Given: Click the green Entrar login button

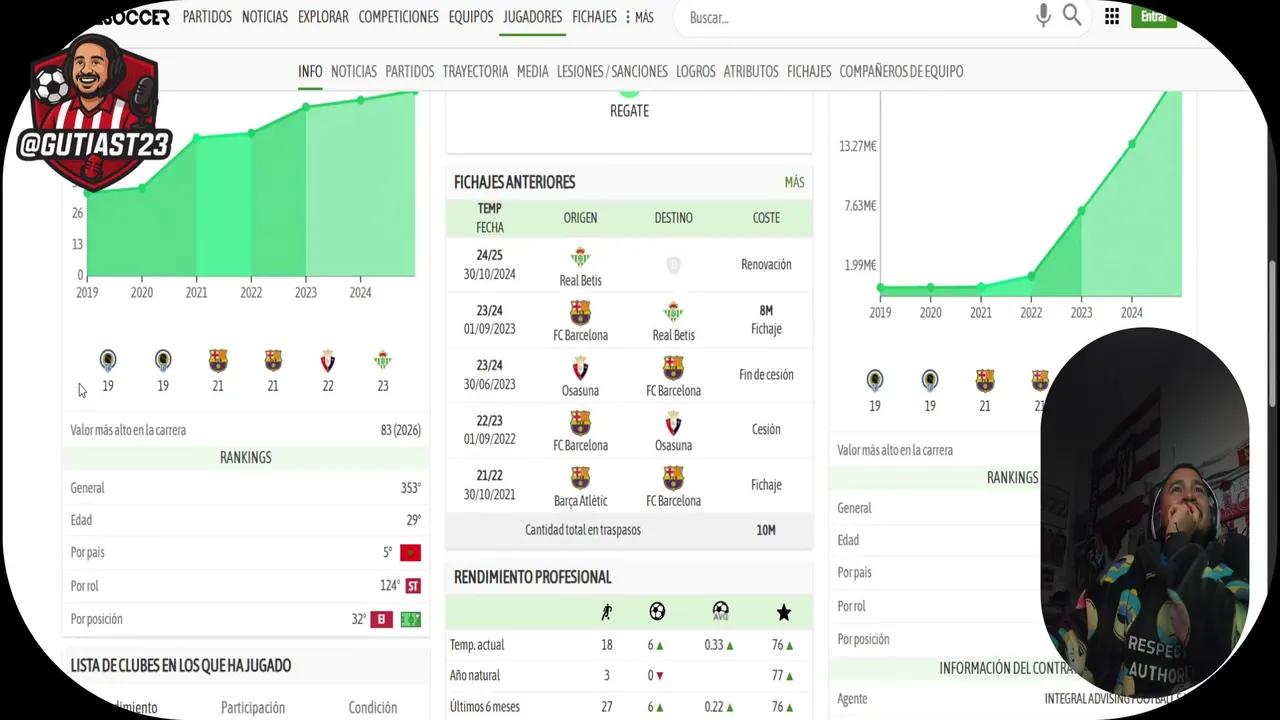Looking at the screenshot, I should coord(1153,16).
